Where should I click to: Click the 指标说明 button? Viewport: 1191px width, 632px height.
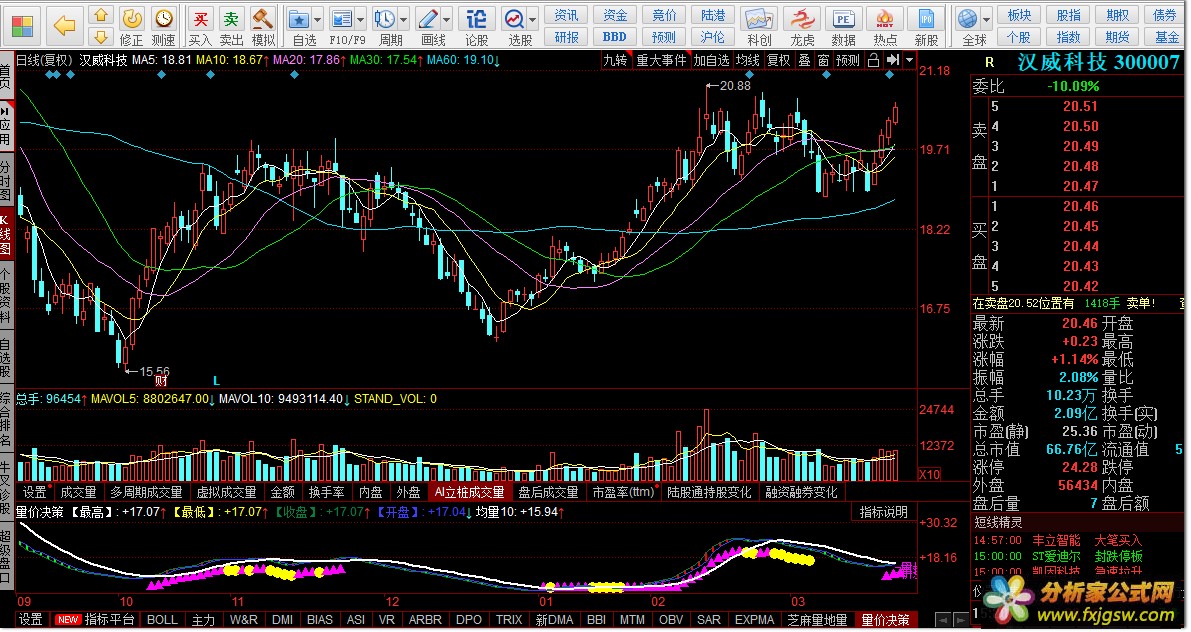click(883, 512)
